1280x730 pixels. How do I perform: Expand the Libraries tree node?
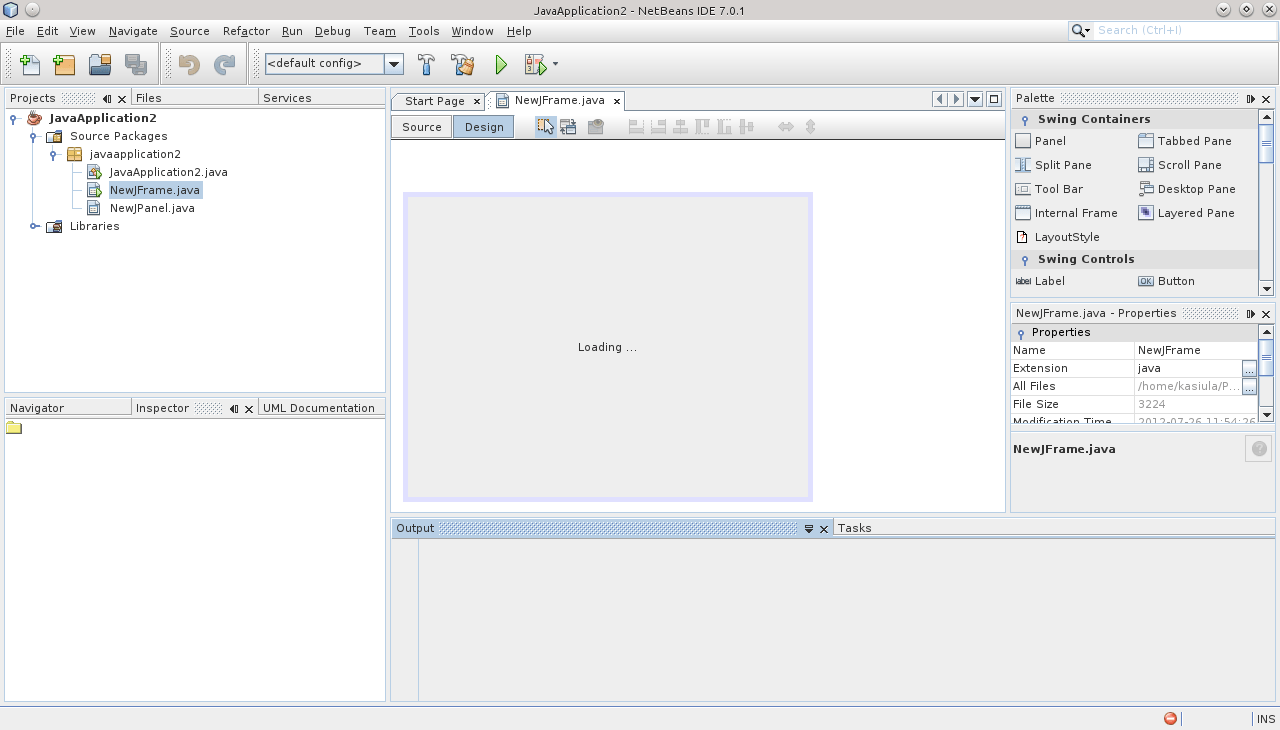(x=33, y=226)
